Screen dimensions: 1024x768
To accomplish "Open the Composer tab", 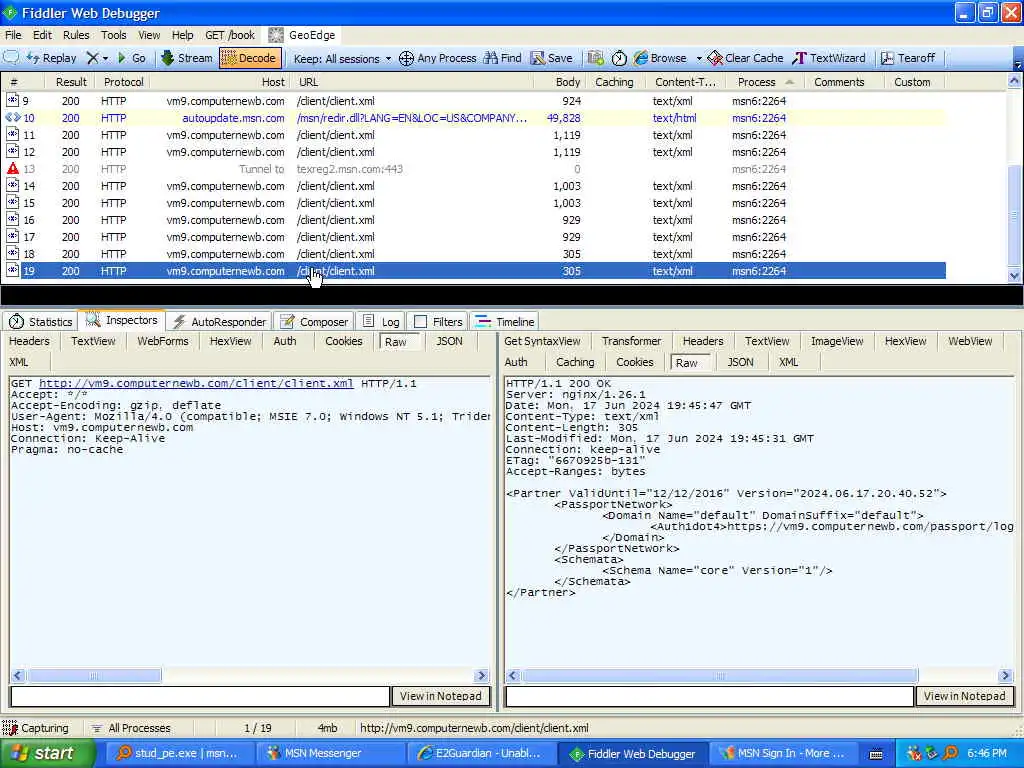I will [x=314, y=321].
